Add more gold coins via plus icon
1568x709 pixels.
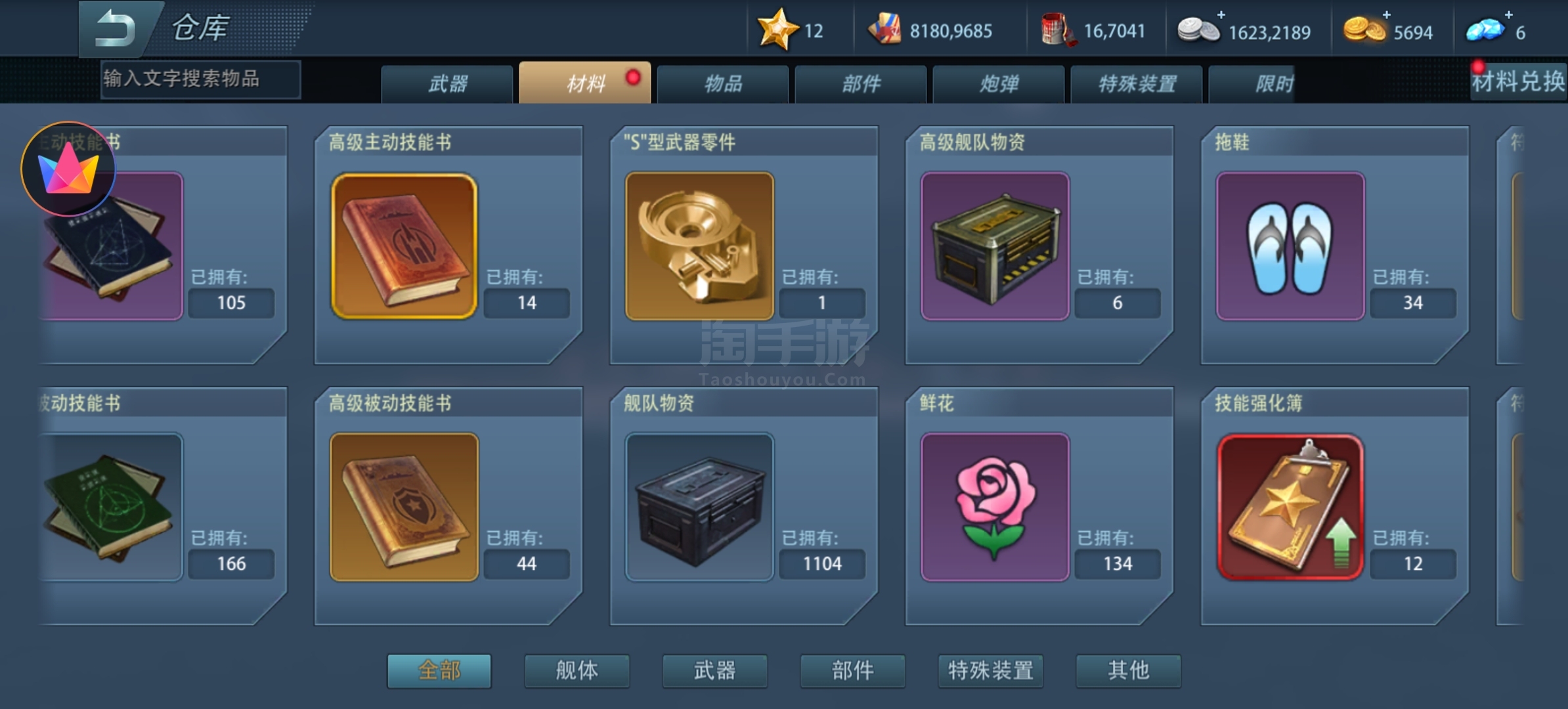coord(1386,14)
